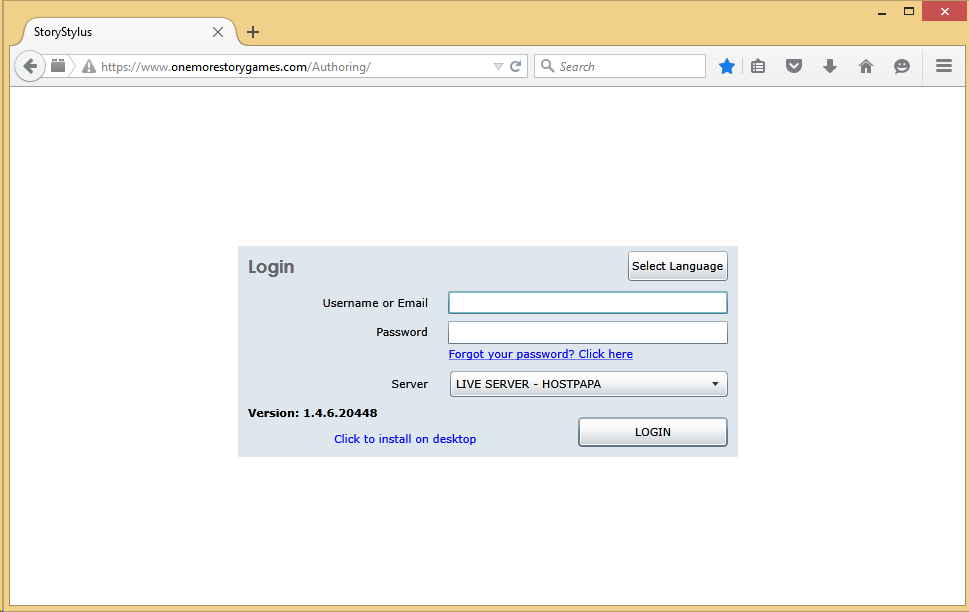Close the browser window
969x612 pixels.
[944, 11]
